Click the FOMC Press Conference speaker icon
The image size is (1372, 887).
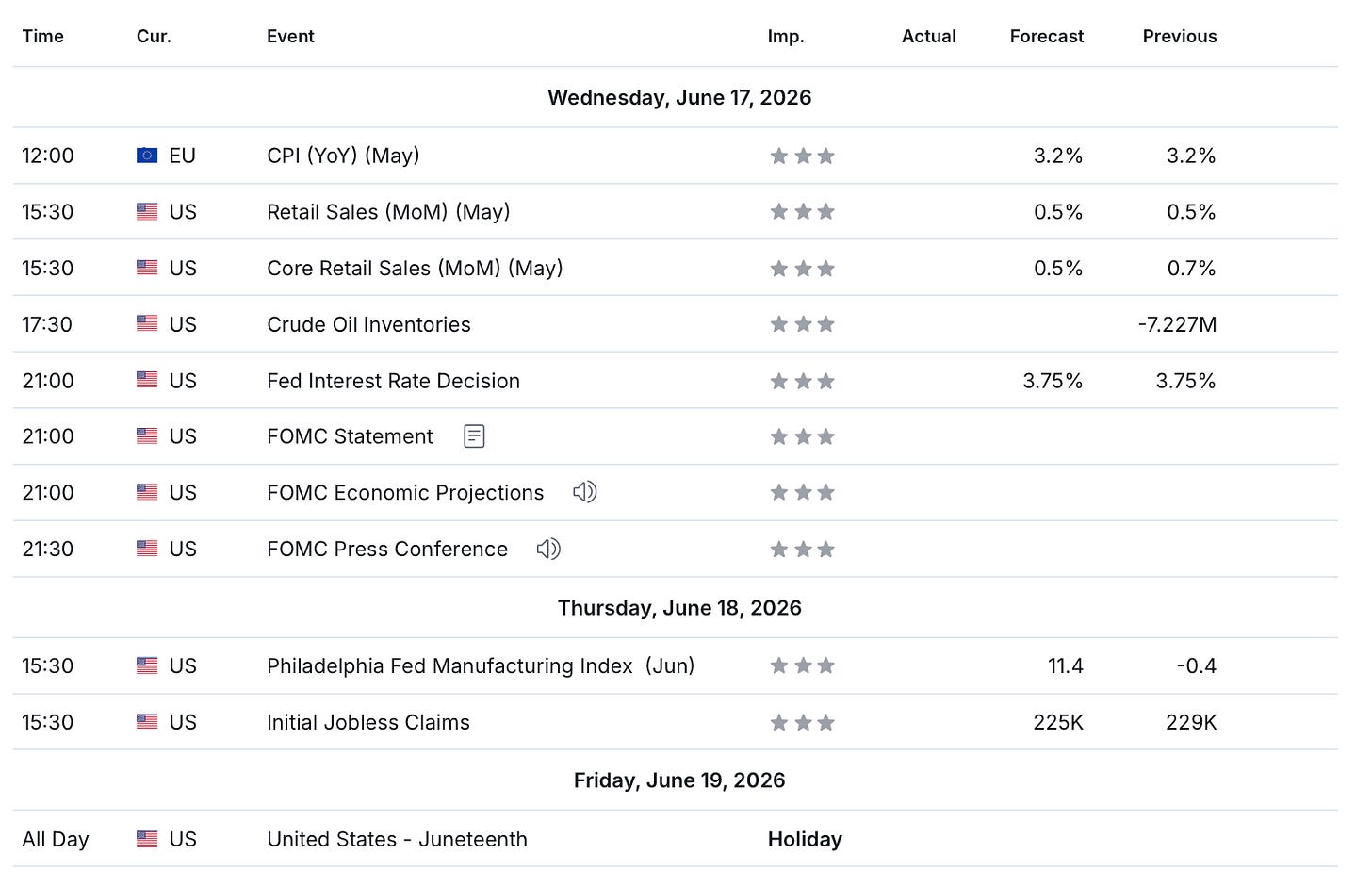548,549
